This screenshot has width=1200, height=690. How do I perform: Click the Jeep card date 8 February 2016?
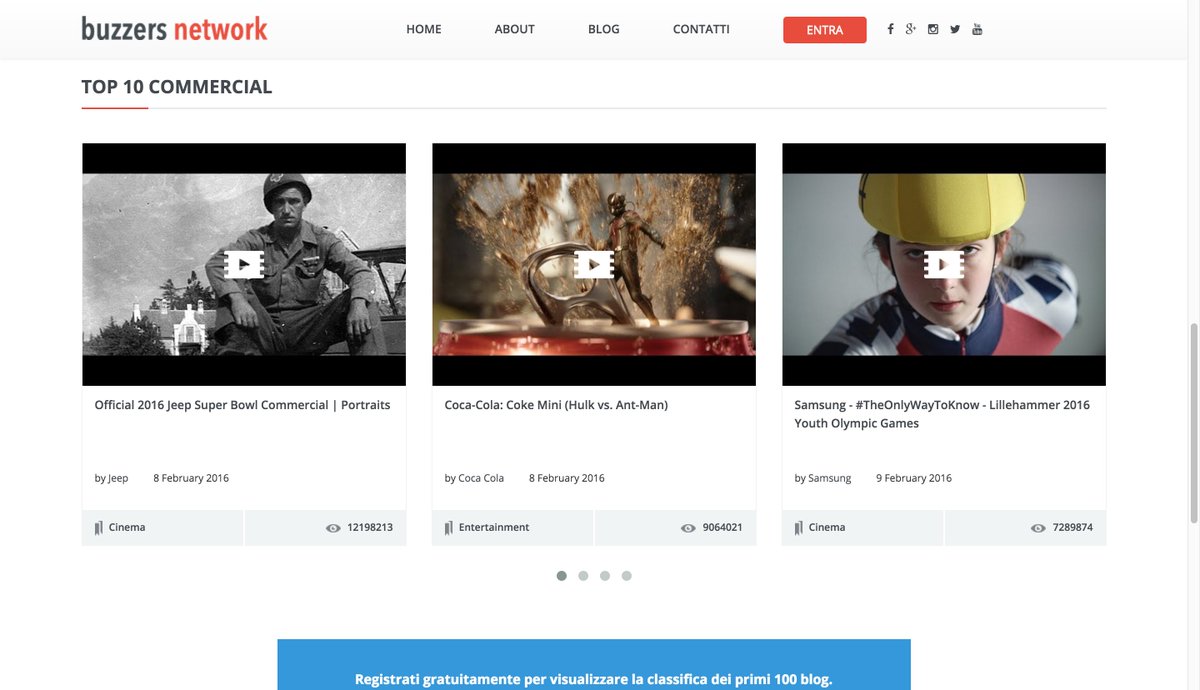191,478
